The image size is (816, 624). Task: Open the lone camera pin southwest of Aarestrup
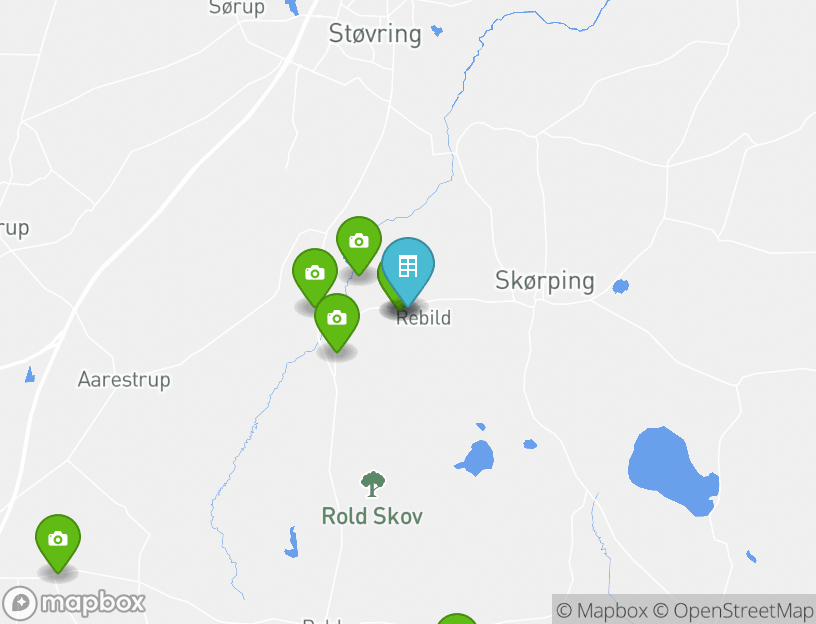coord(58,540)
